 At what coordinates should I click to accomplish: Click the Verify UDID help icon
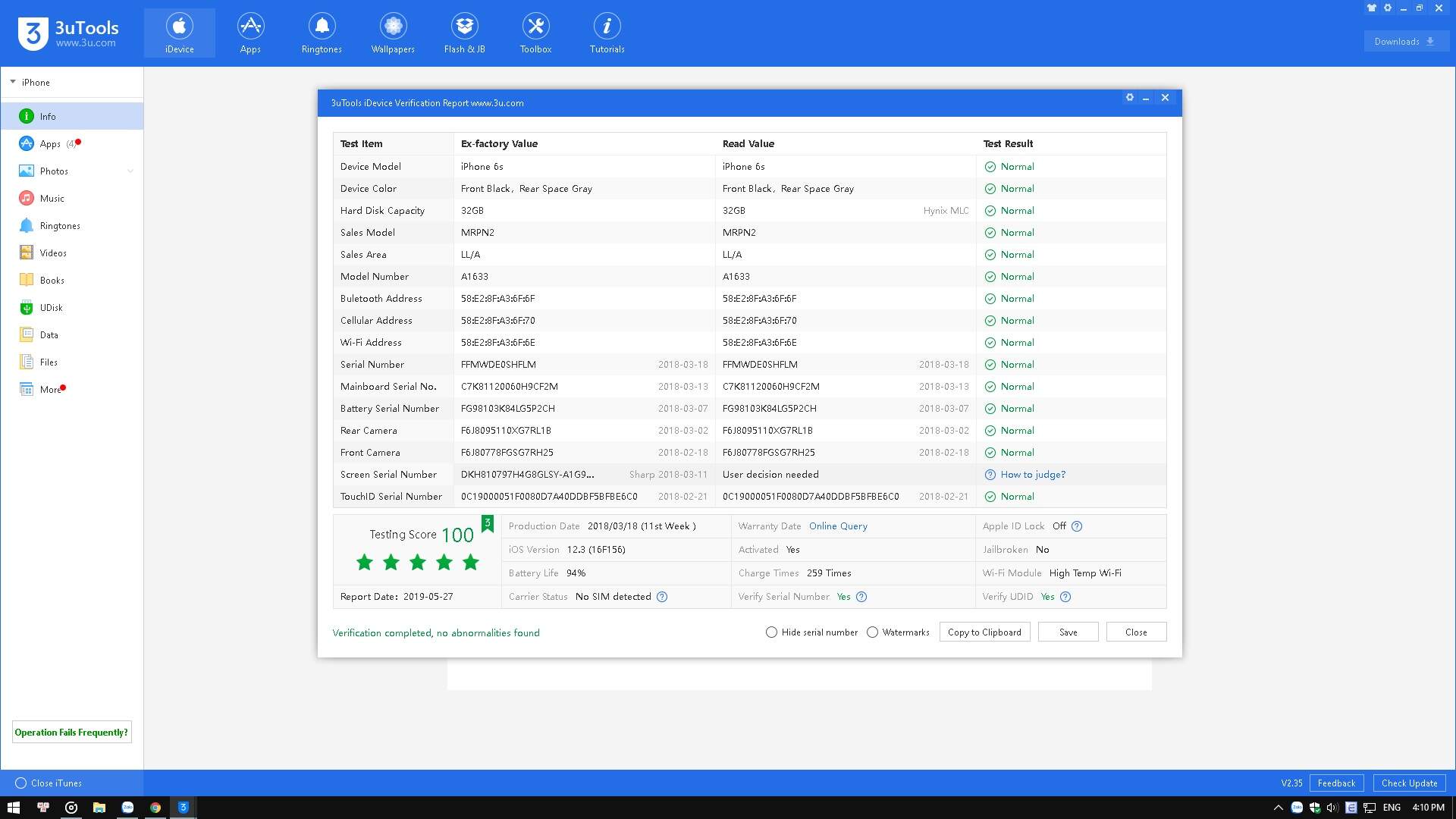click(x=1065, y=597)
